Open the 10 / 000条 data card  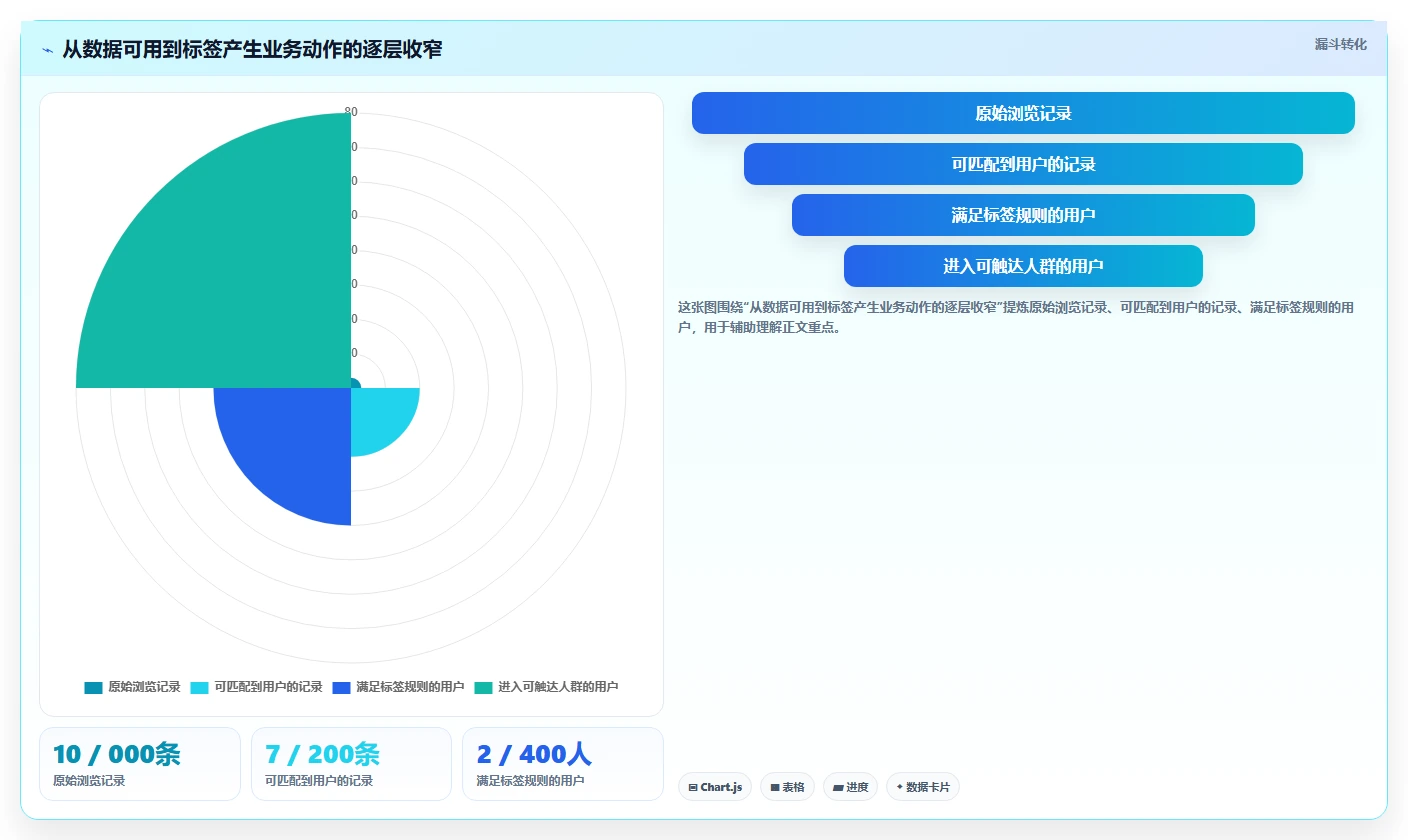pyautogui.click(x=140, y=764)
